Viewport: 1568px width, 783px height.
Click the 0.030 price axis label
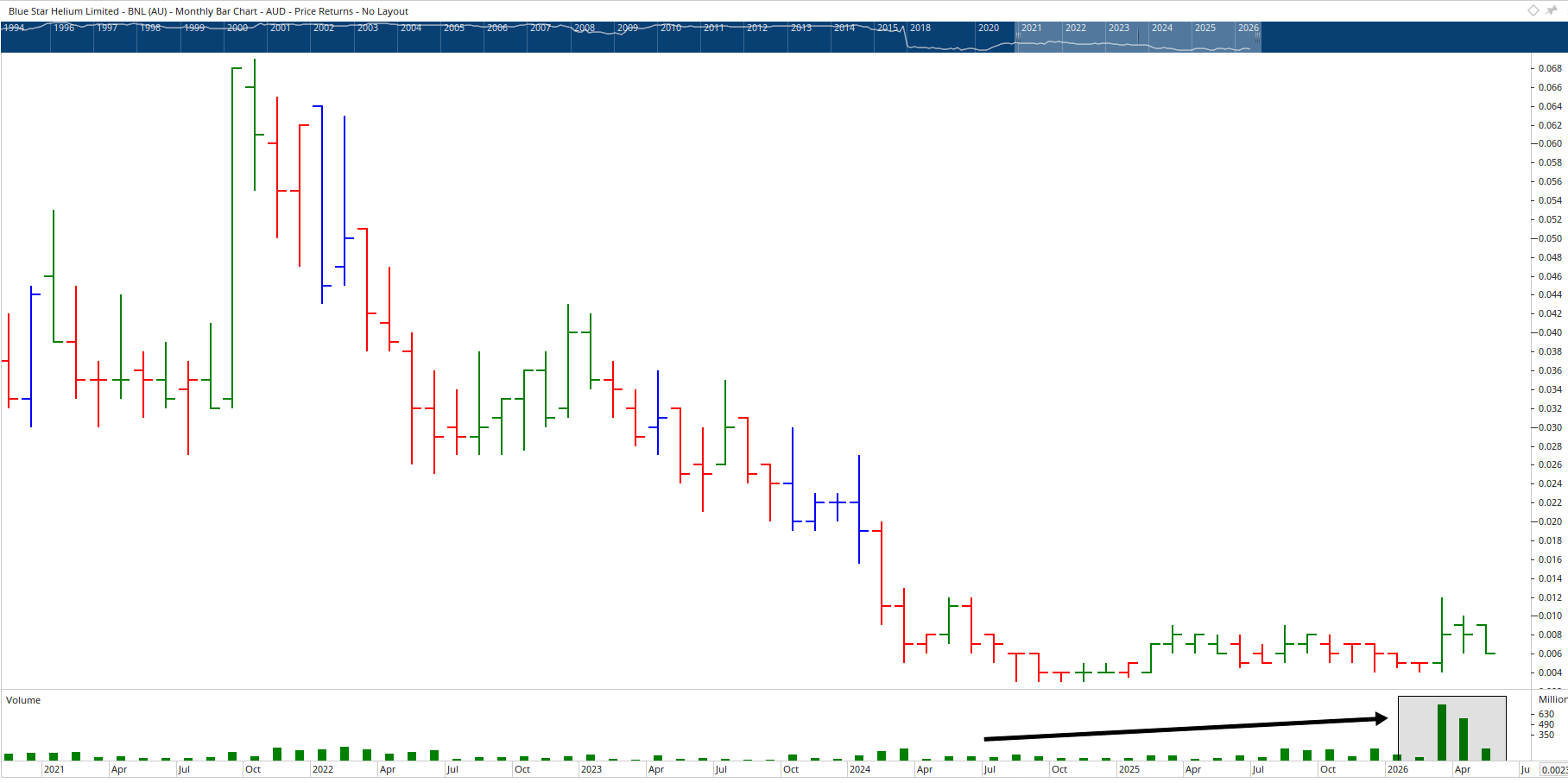click(x=1551, y=427)
